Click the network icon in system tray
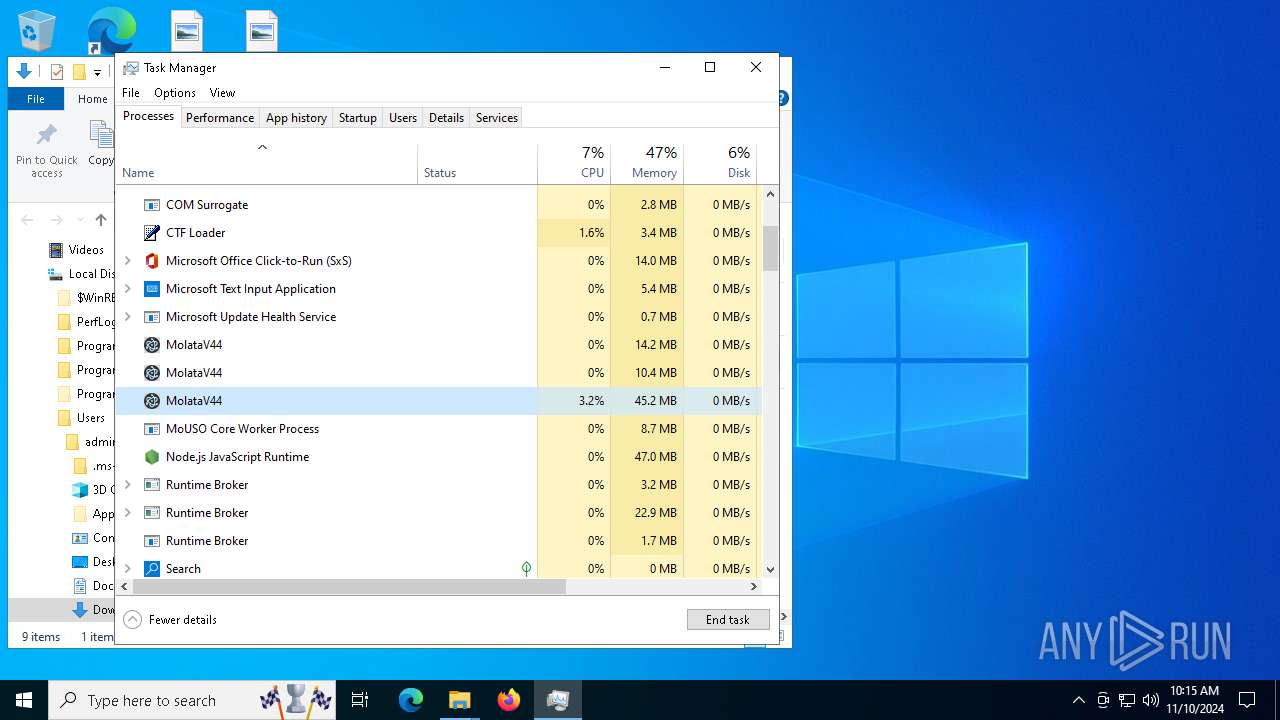 click(1127, 700)
